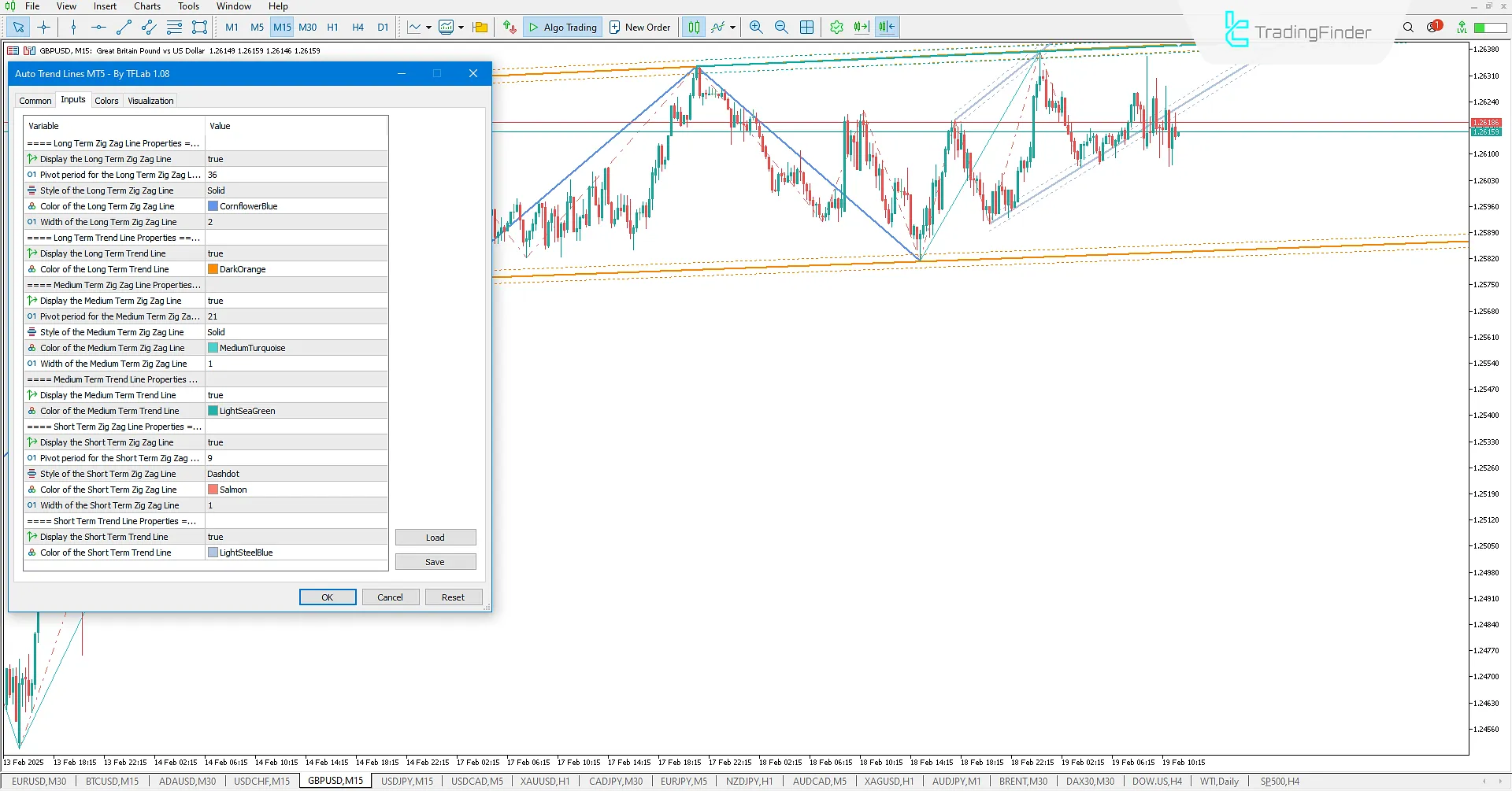
Task: Select the Trendline drawing tool
Action: 123,27
